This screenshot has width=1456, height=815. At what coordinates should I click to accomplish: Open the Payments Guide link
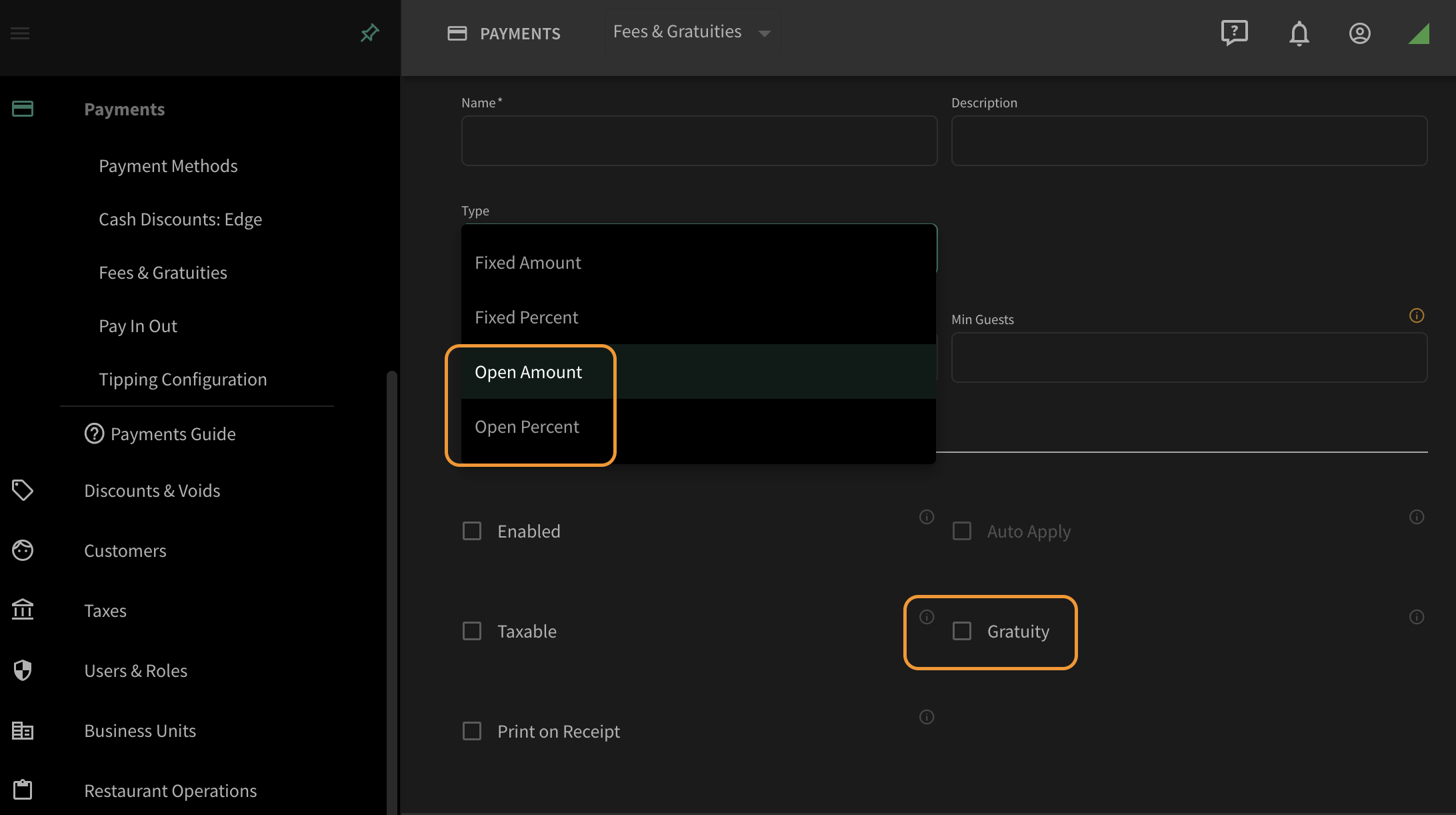click(x=173, y=434)
